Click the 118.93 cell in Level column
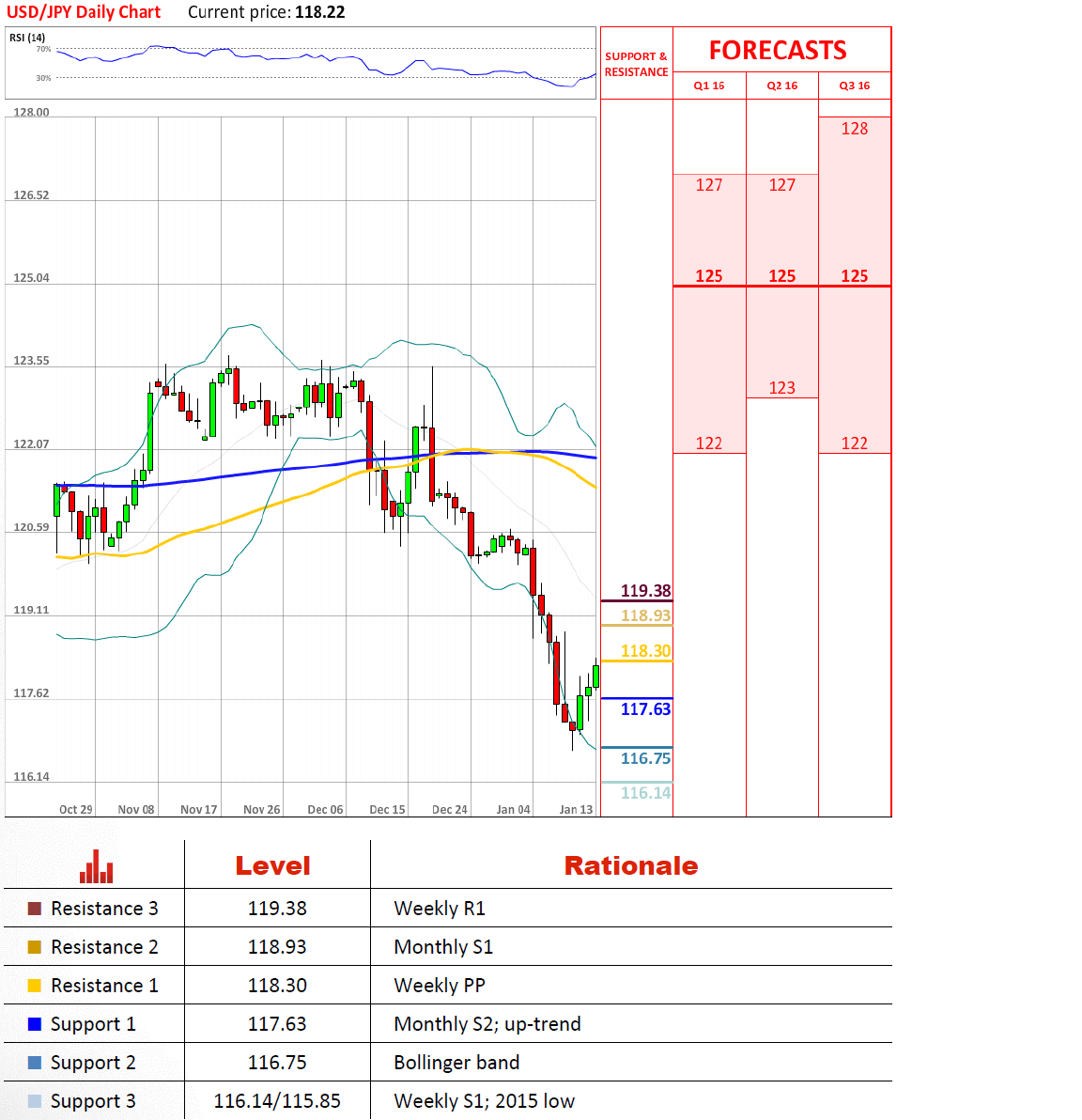Image resolution: width=1082 pixels, height=1120 pixels. tap(277, 947)
